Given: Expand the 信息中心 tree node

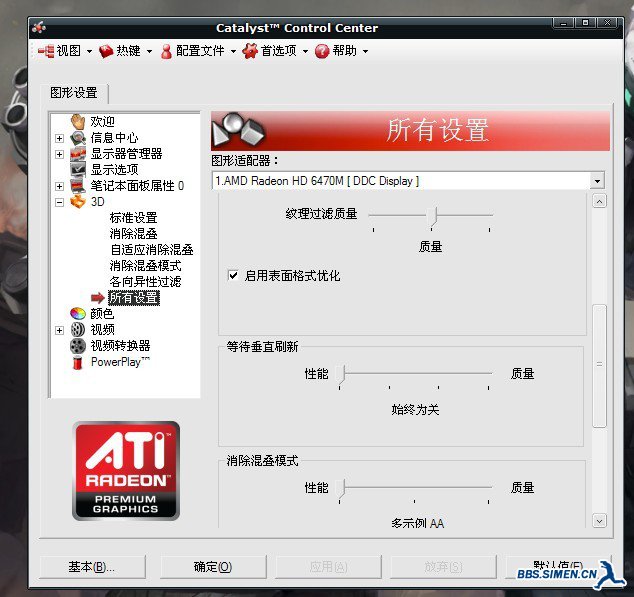Looking at the screenshot, I should click(x=59, y=138).
